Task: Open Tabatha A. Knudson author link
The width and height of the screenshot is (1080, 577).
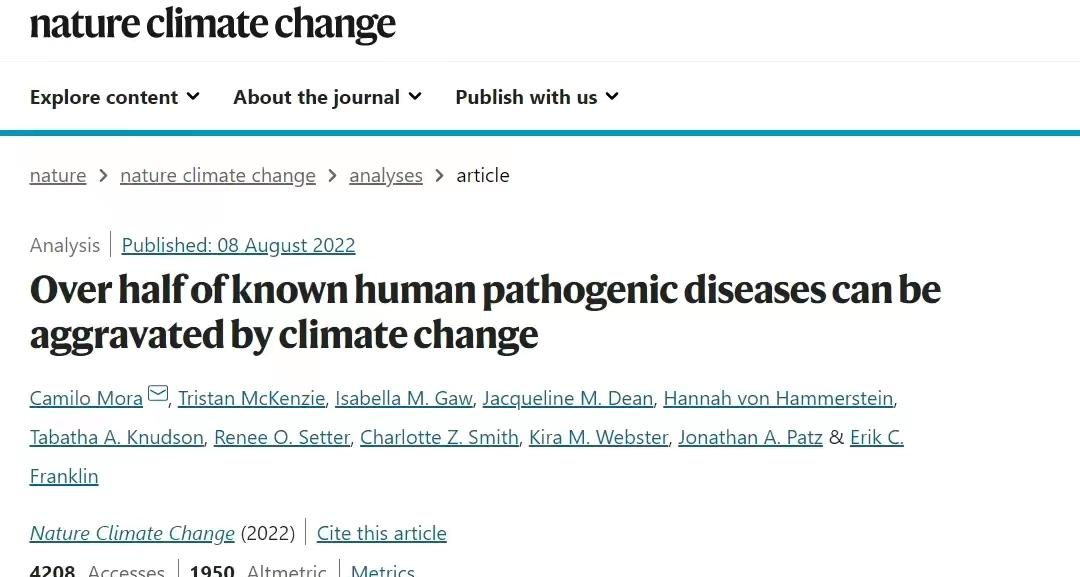Action: [116, 437]
